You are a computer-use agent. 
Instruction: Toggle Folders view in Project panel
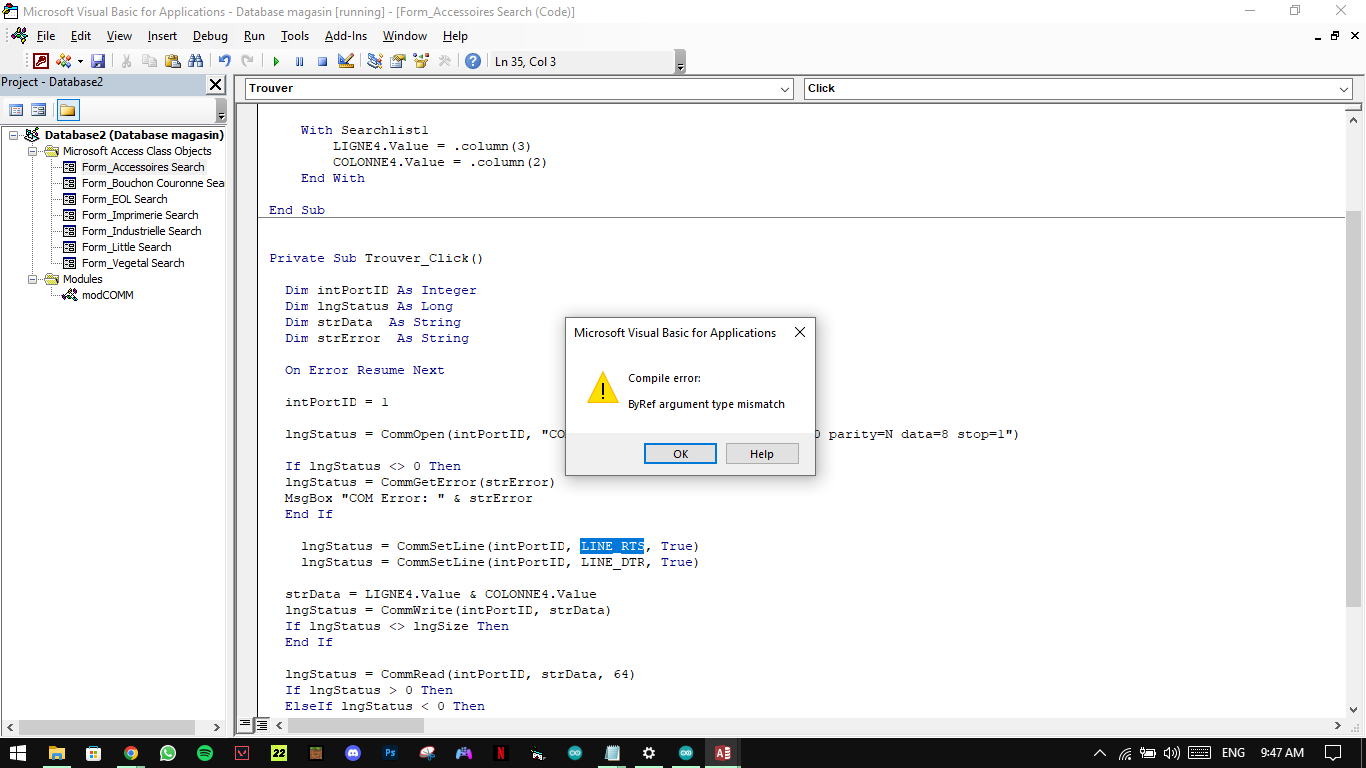click(68, 110)
